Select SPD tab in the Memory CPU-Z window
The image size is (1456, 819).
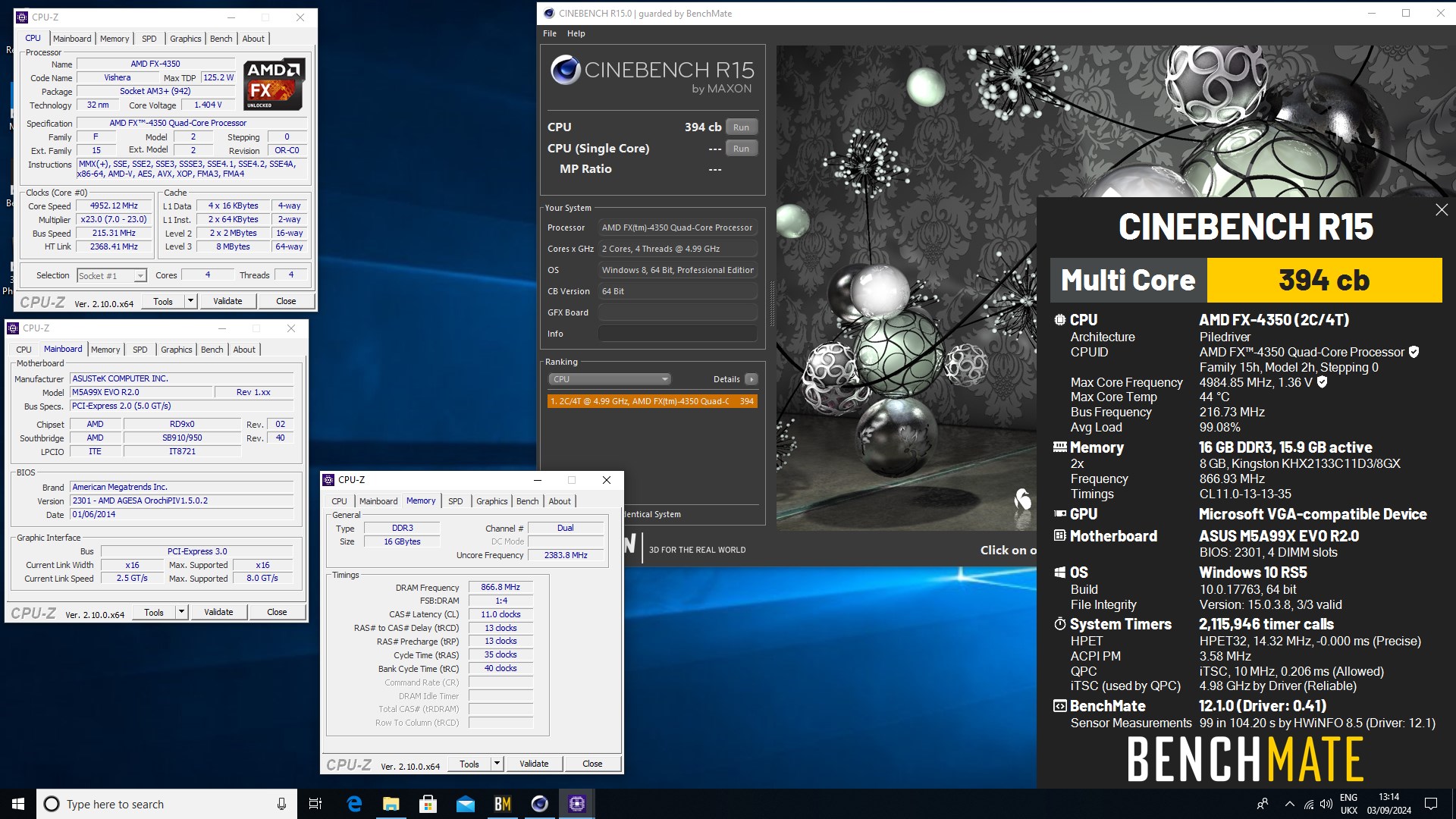pyautogui.click(x=456, y=501)
